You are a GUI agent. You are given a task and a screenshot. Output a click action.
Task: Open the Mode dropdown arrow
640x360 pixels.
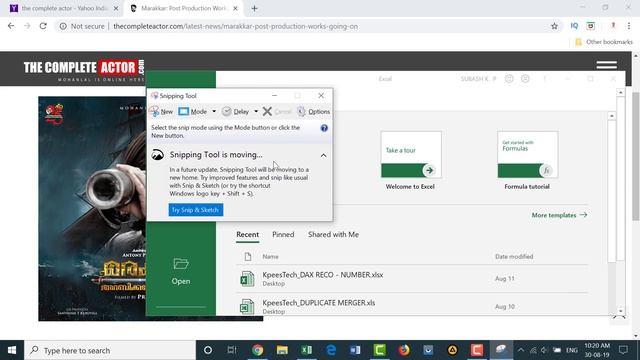[214, 111]
